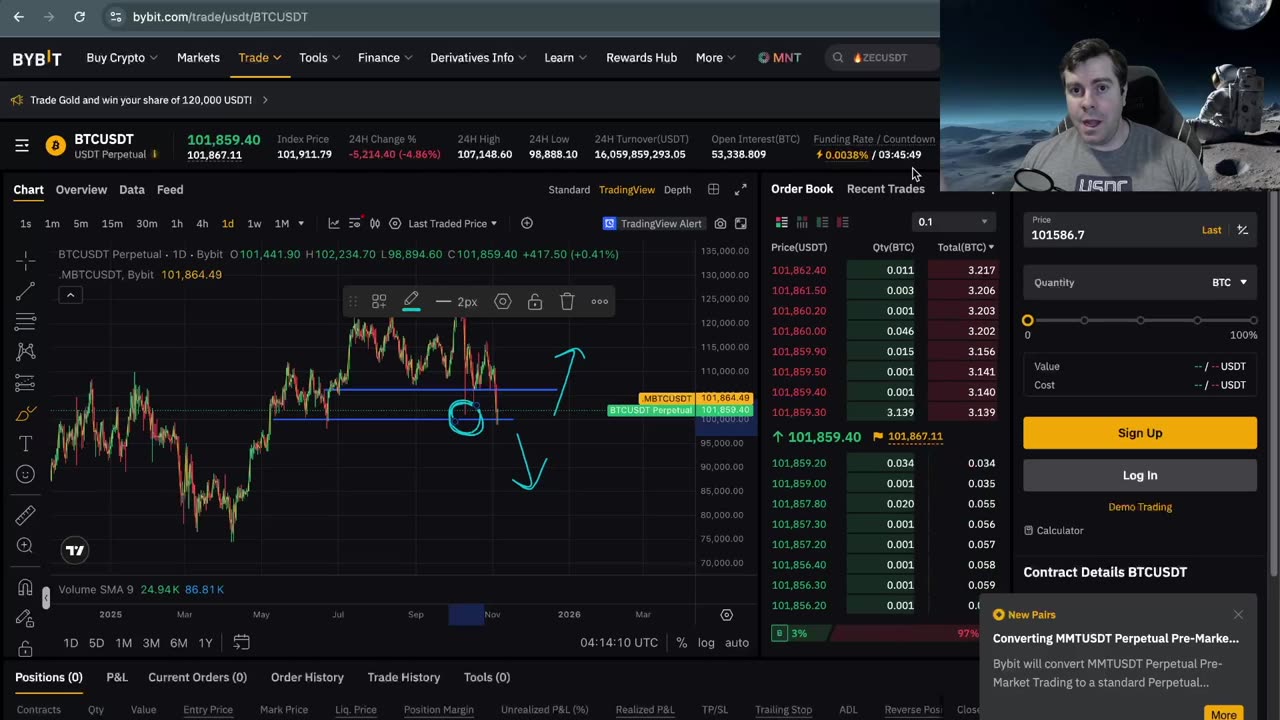Open the emoji icons tool
This screenshot has height=720, width=1280.
point(25,474)
